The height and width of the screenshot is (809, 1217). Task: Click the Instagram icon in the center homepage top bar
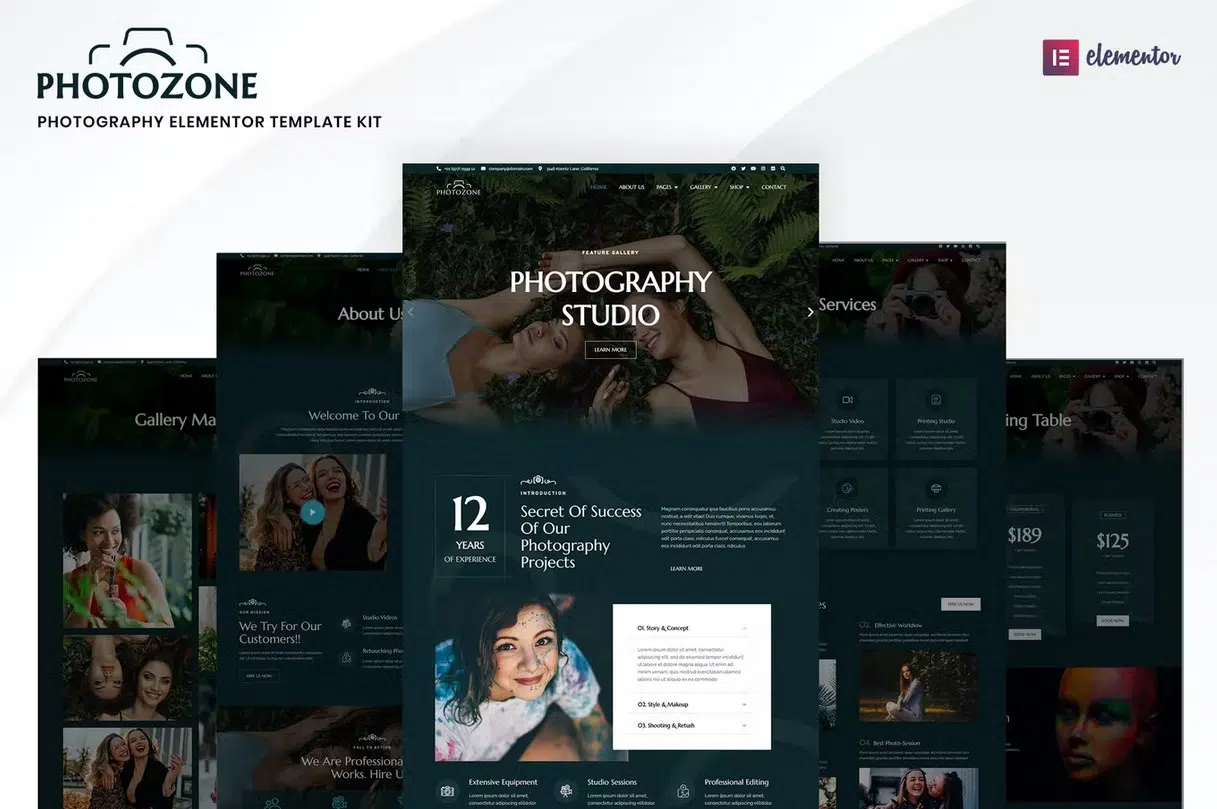(x=763, y=169)
